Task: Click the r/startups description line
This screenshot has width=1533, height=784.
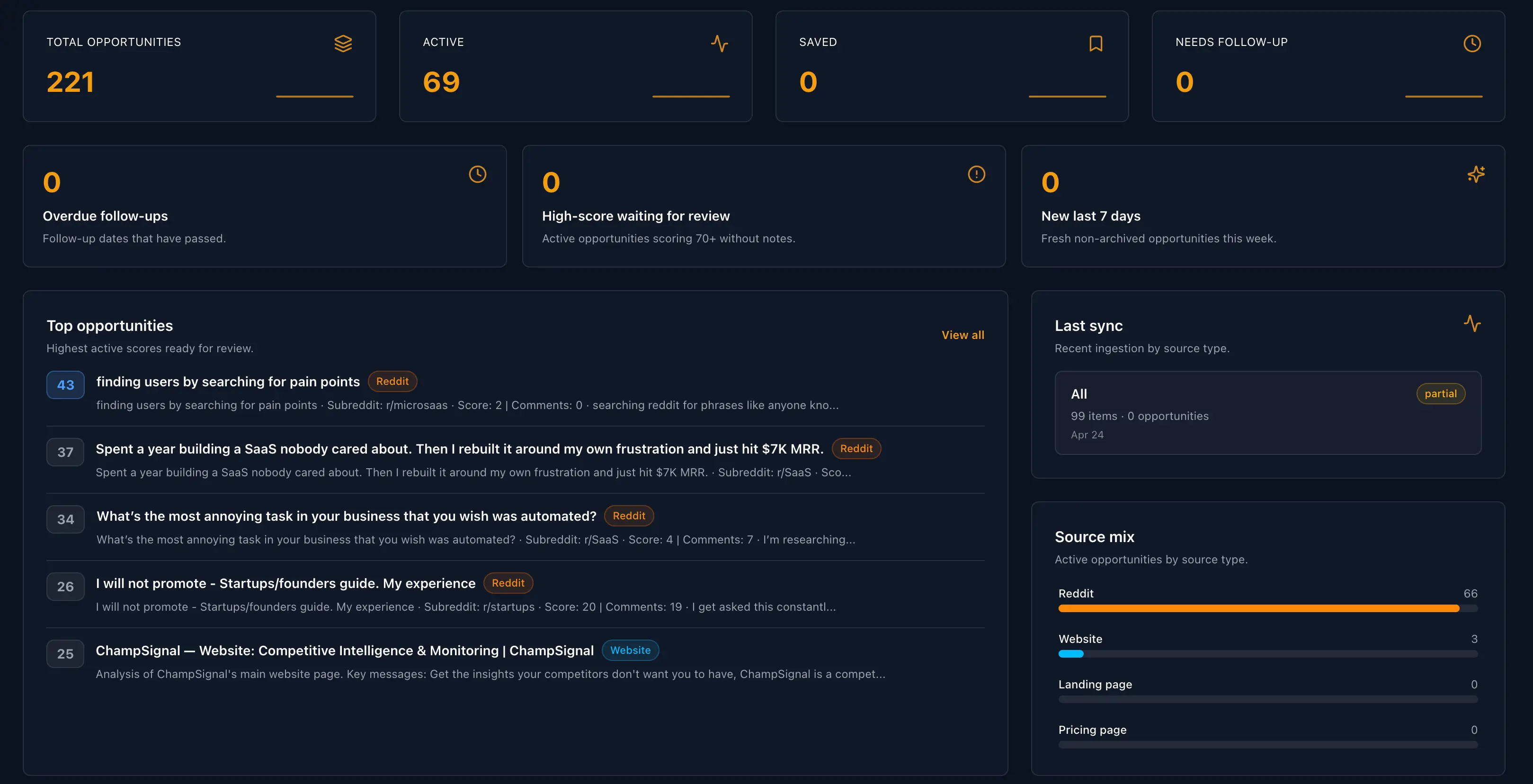Action: (465, 607)
